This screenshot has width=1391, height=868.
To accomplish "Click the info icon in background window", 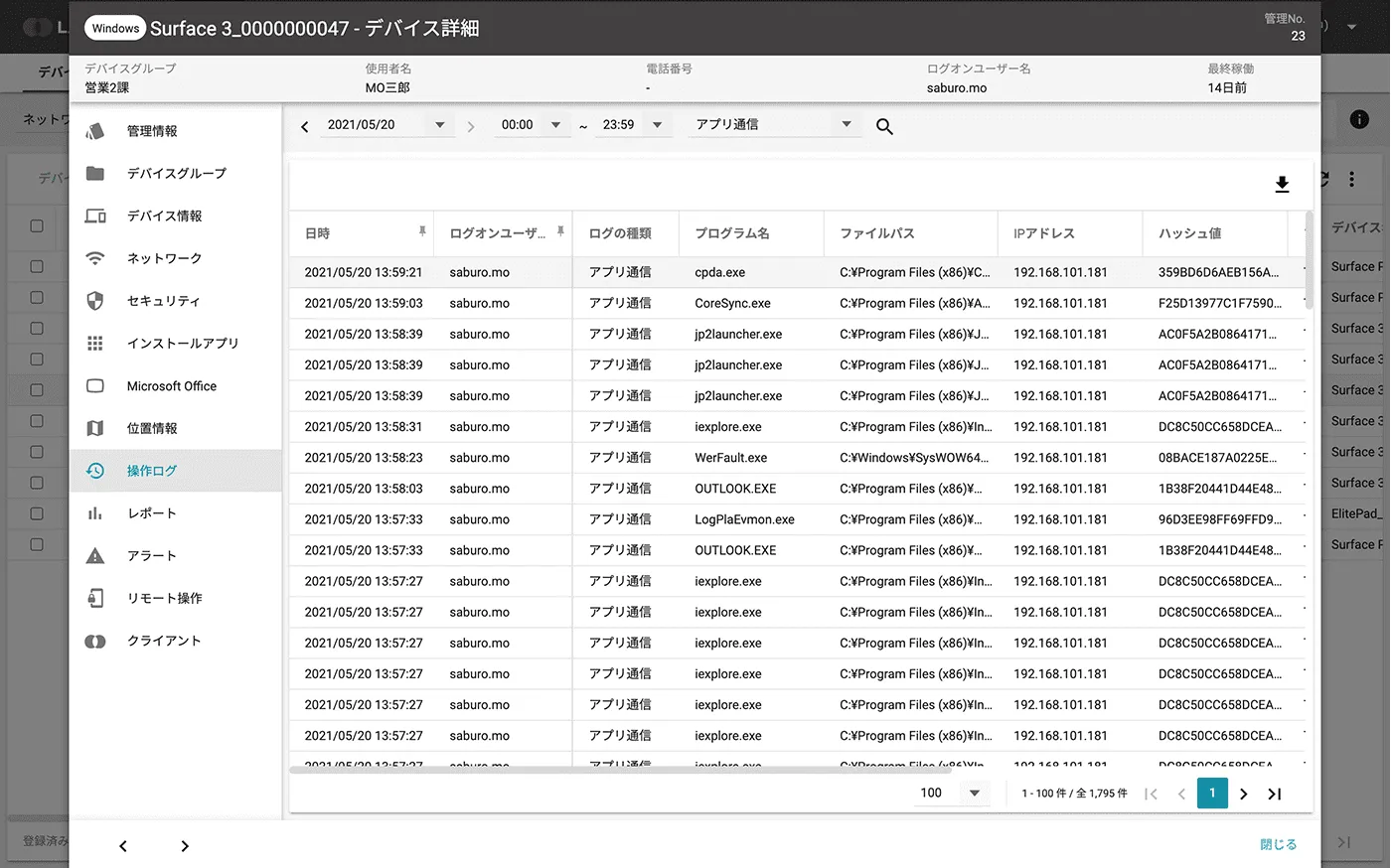I will pos(1359,119).
